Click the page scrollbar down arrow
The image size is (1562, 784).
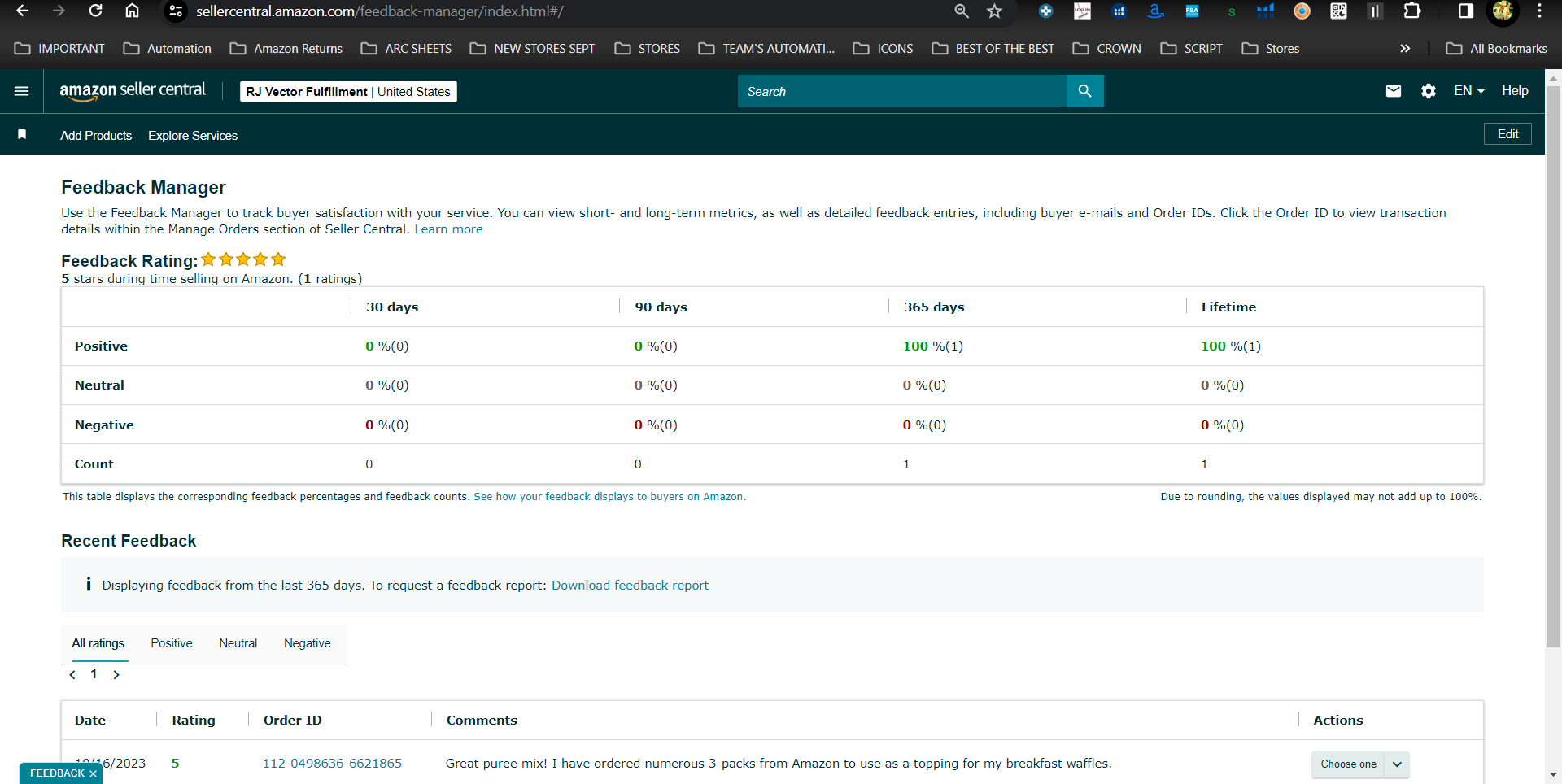1553,775
